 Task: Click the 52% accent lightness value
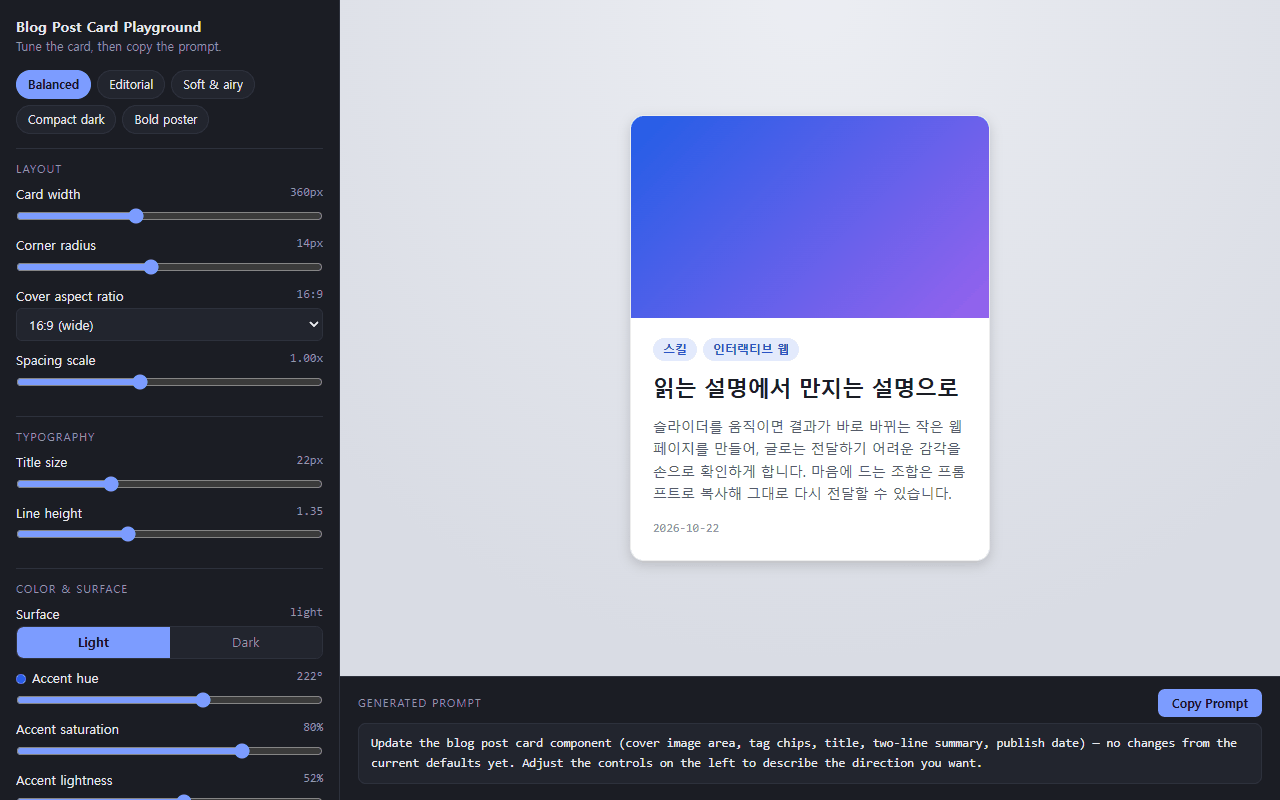[x=313, y=778]
